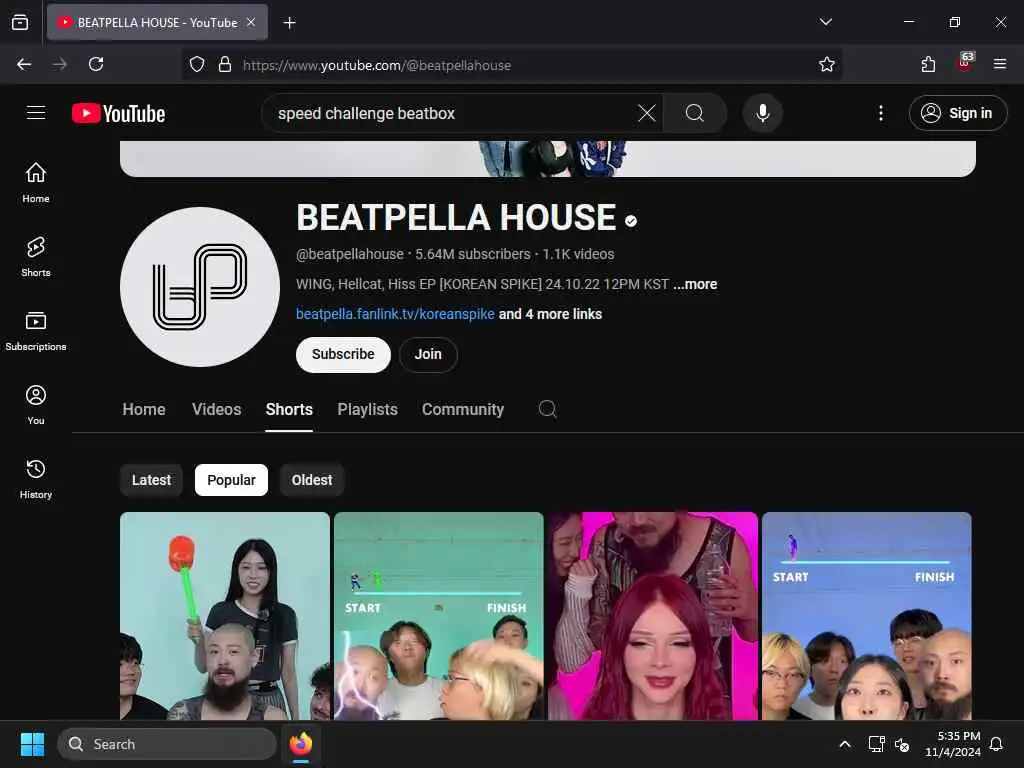Filter shorts by Oldest
Screen dimensions: 1024x768
pos(312,480)
